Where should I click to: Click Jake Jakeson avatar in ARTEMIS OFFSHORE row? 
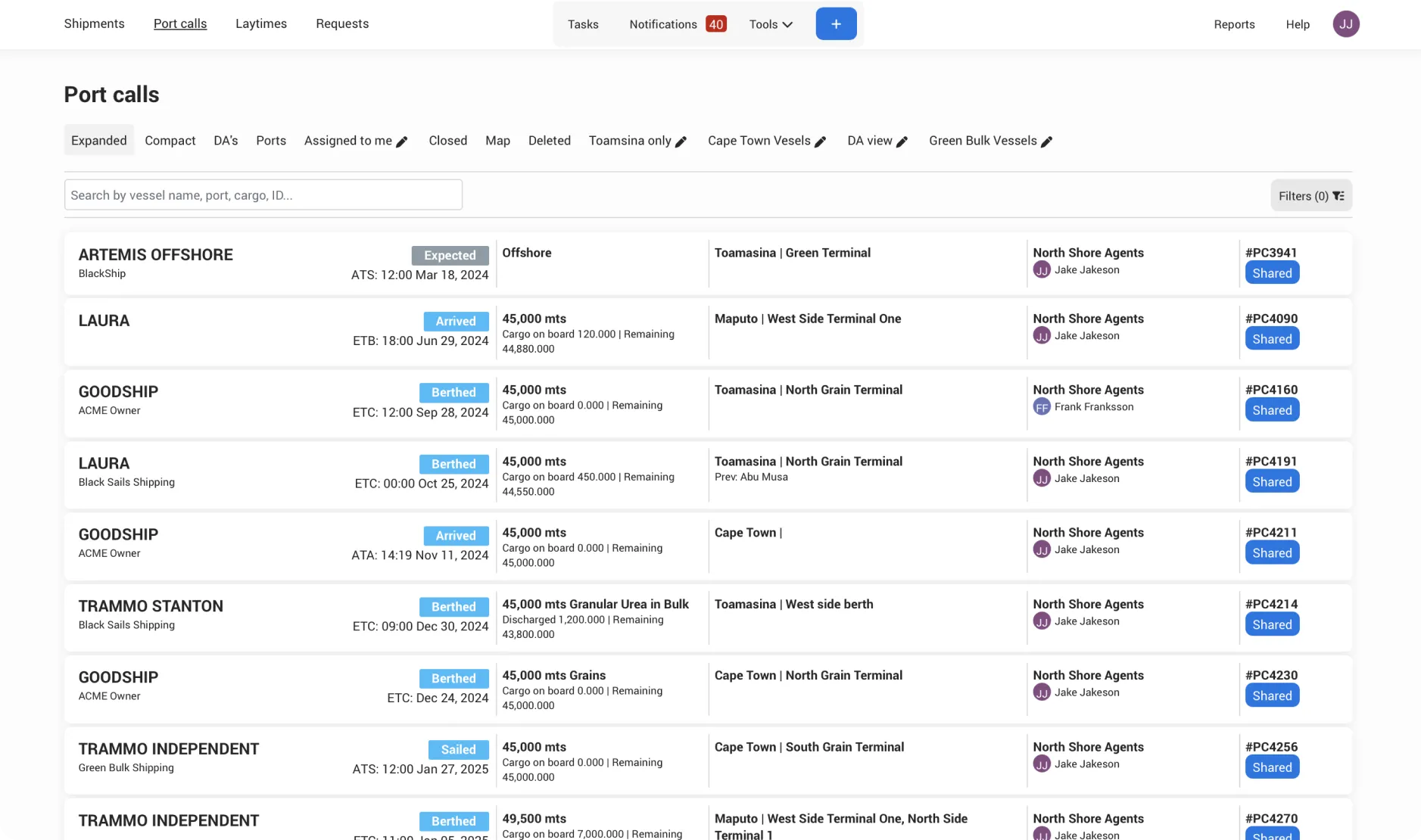click(x=1042, y=270)
